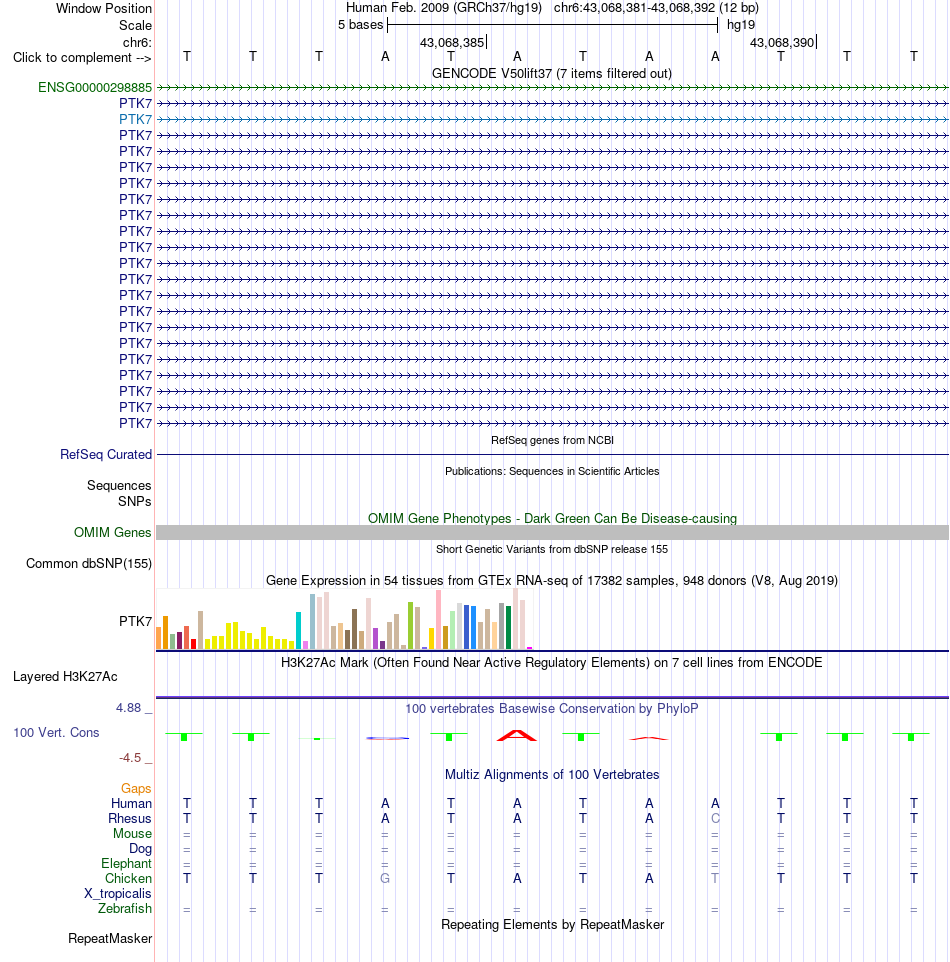Click the "Chicken" alignment row label
Image resolution: width=950 pixels, height=962 pixels.
pos(128,879)
